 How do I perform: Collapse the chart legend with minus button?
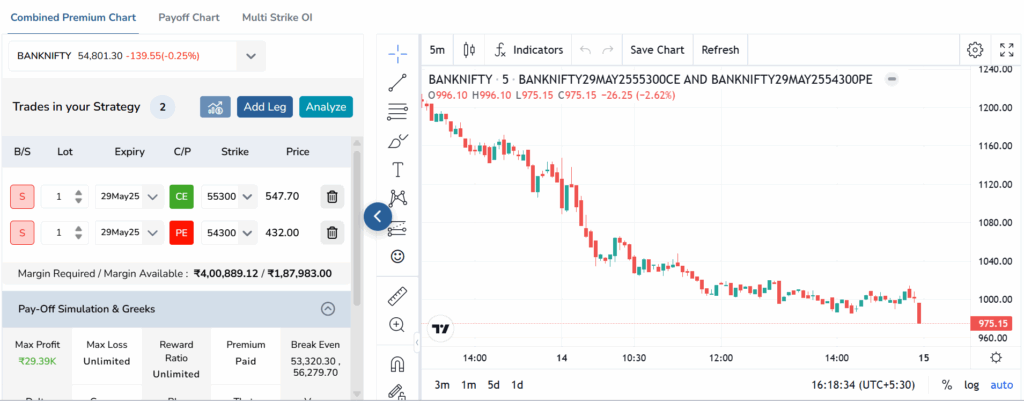tap(891, 80)
